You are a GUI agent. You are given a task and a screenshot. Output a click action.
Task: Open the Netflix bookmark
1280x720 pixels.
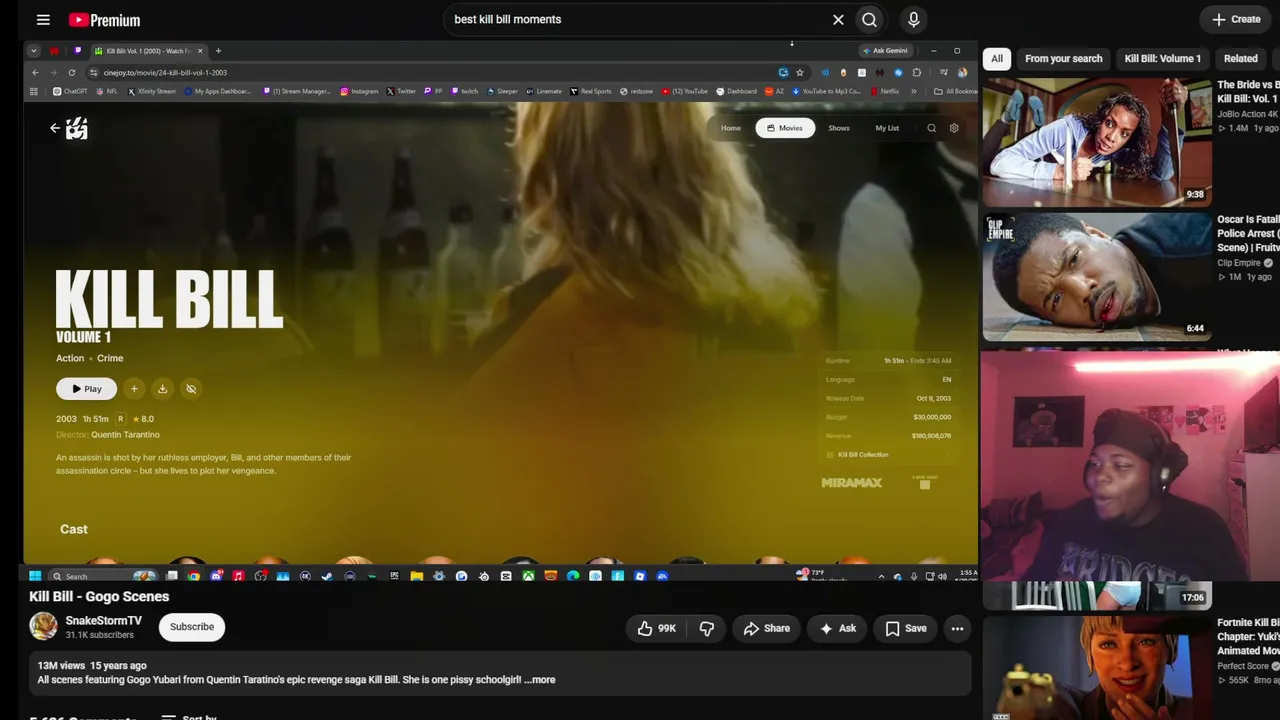click(x=885, y=91)
